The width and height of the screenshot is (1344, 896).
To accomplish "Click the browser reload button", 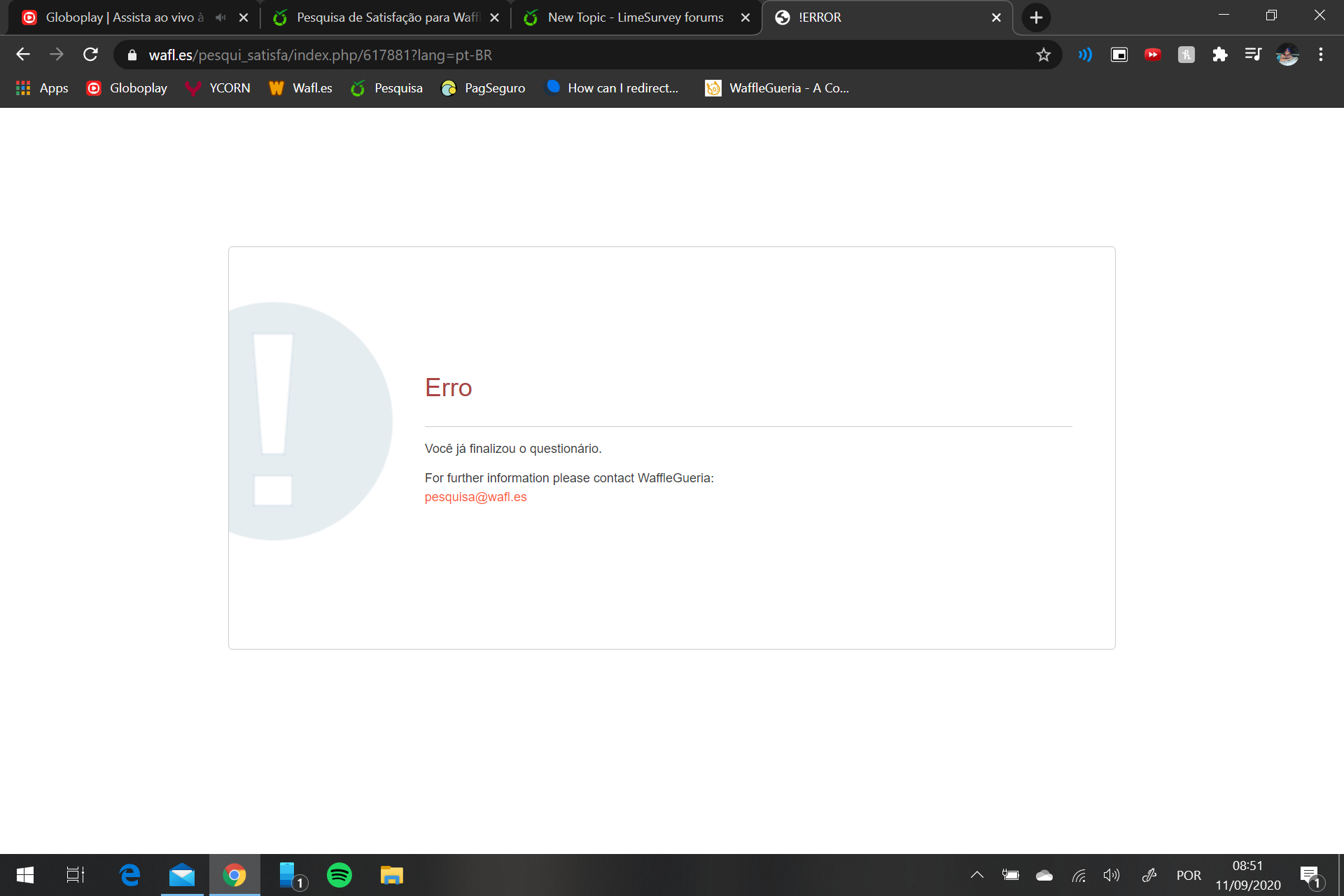I will pos(90,55).
